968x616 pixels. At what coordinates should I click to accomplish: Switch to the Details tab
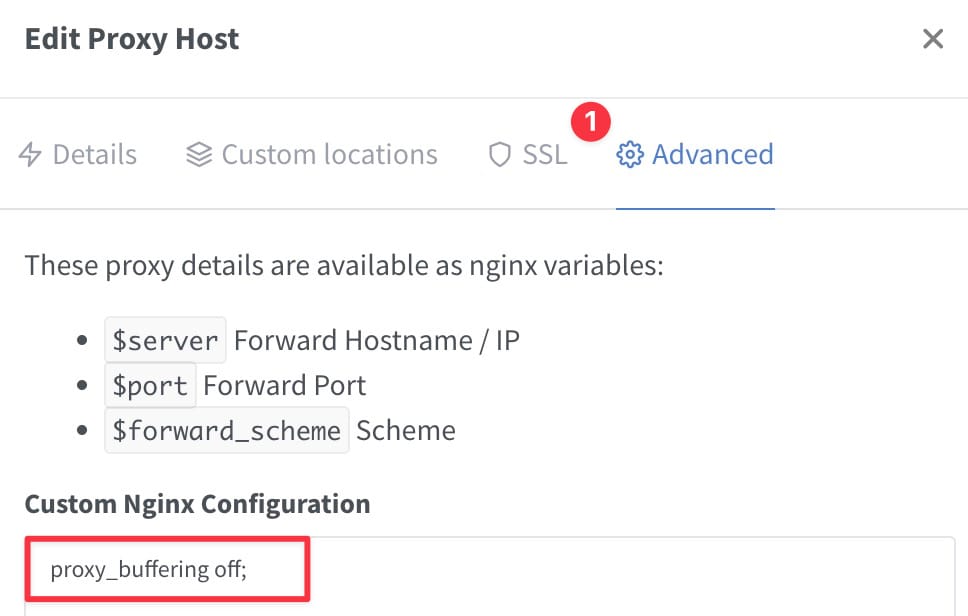pos(78,154)
